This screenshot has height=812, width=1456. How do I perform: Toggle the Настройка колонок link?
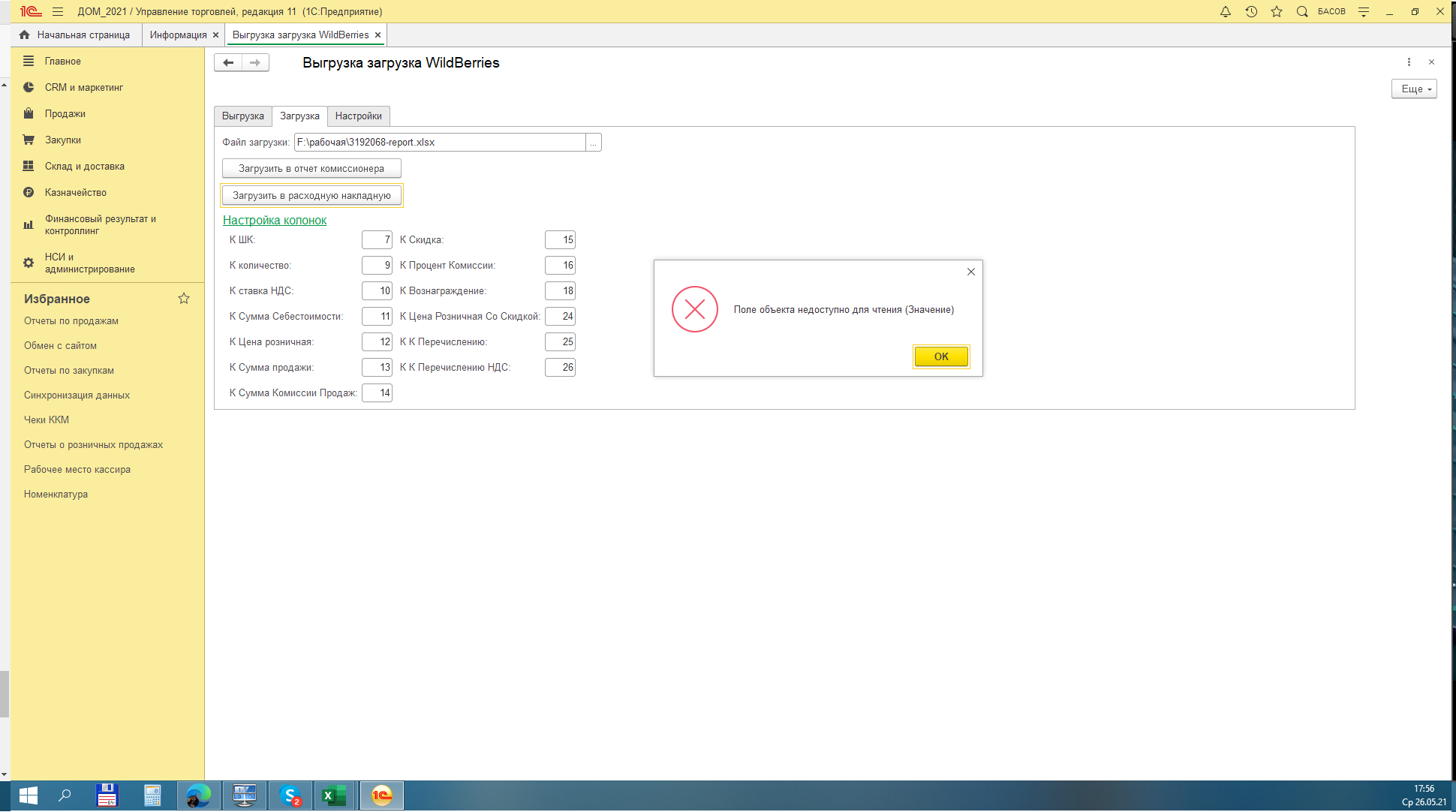click(x=275, y=221)
